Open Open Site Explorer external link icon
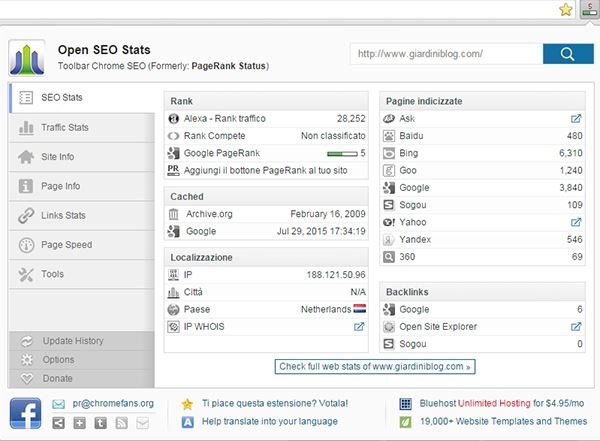Image resolution: width=600 pixels, height=441 pixels. click(x=576, y=327)
